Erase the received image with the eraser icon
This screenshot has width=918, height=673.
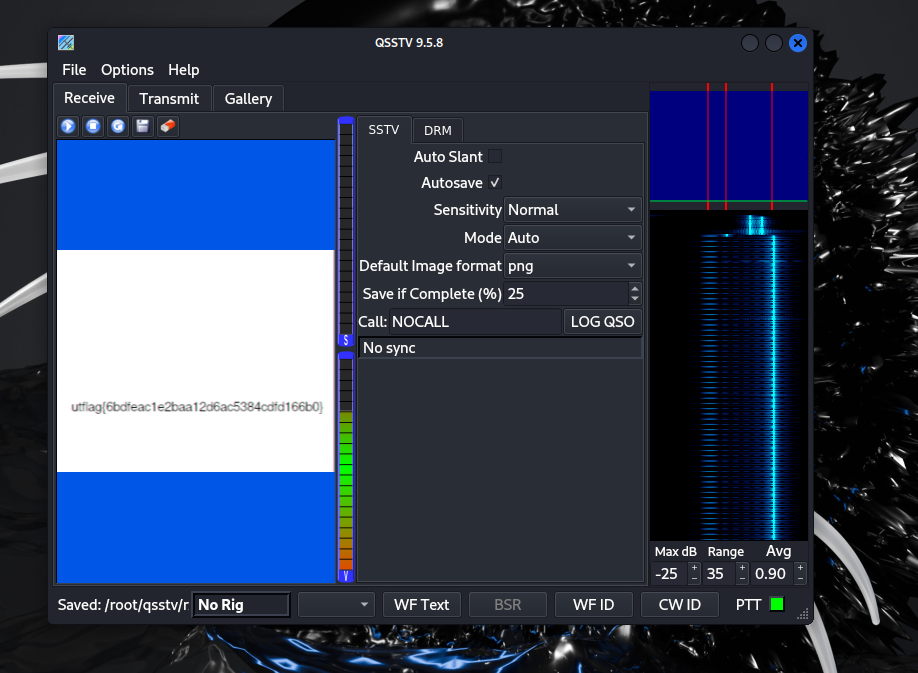(x=168, y=126)
